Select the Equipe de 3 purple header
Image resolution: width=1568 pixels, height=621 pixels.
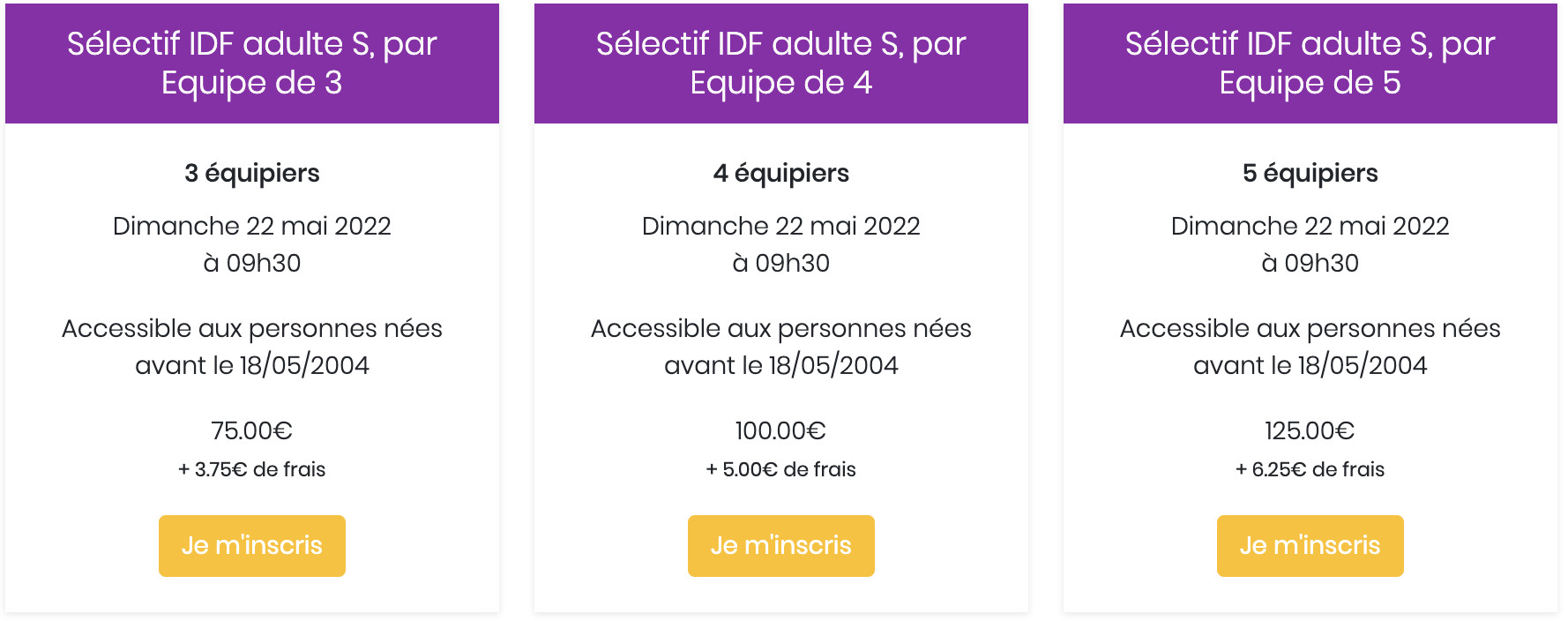(251, 63)
